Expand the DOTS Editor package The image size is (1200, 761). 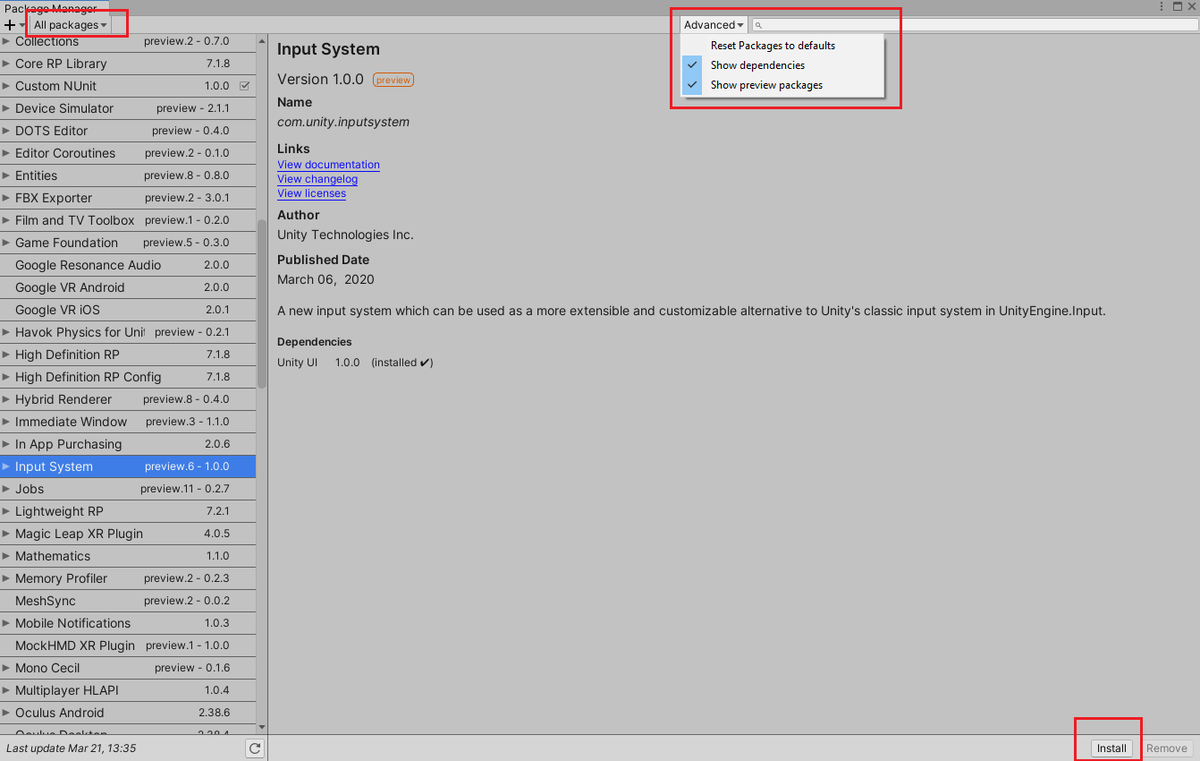[6, 130]
